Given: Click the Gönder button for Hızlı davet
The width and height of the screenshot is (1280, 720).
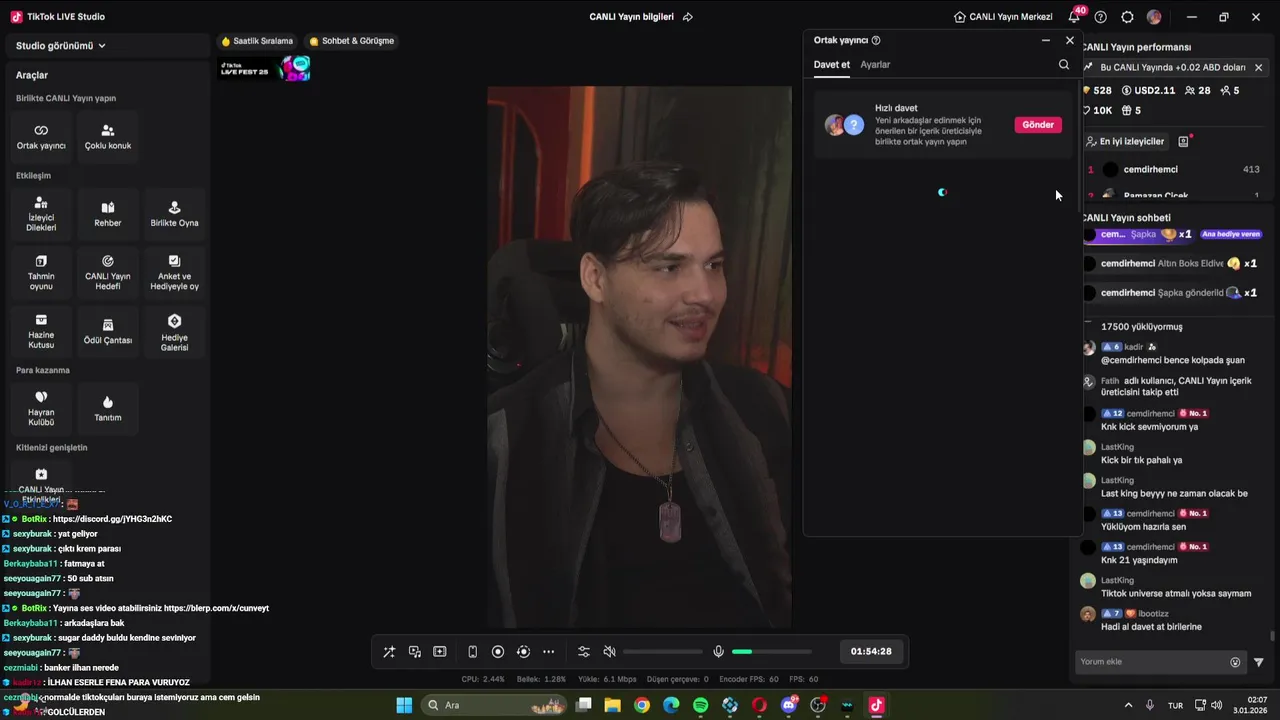Looking at the screenshot, I should (x=1038, y=125).
